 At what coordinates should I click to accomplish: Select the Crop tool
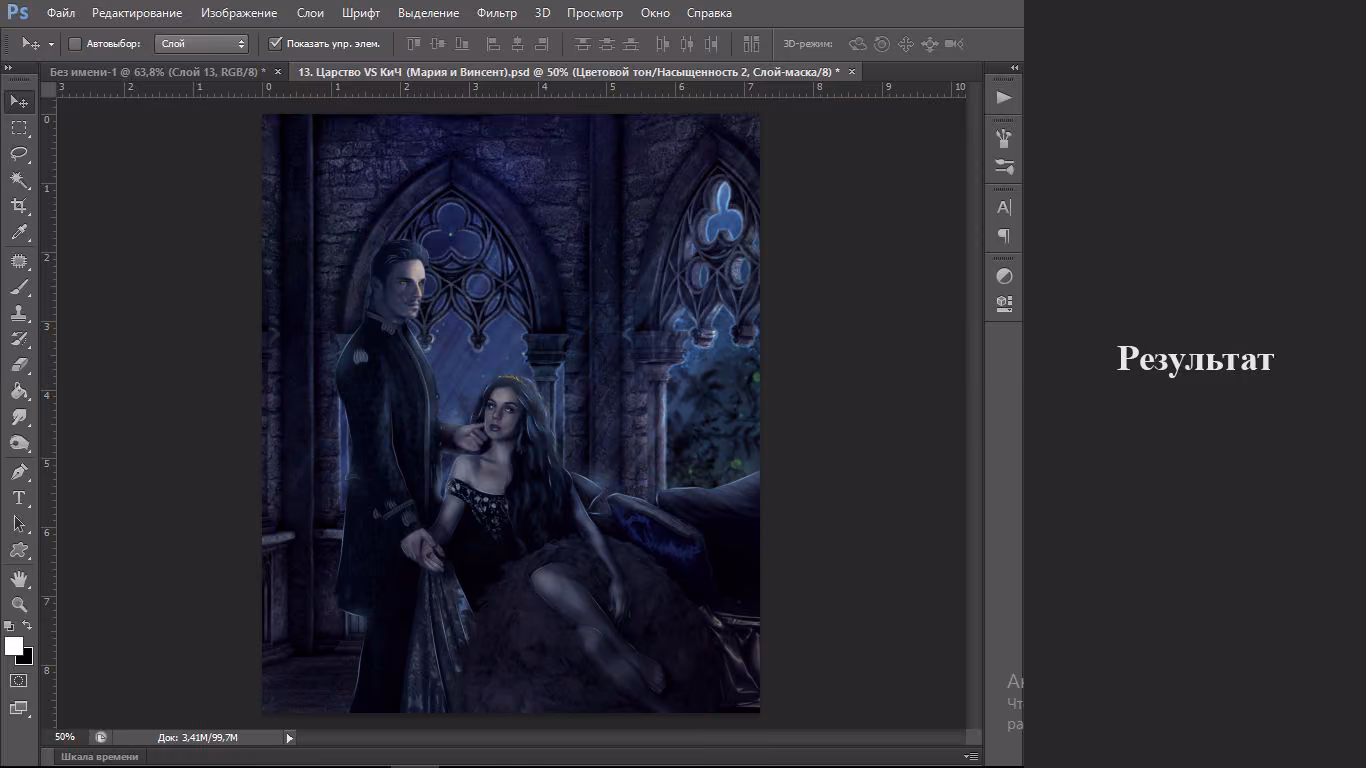(x=19, y=206)
